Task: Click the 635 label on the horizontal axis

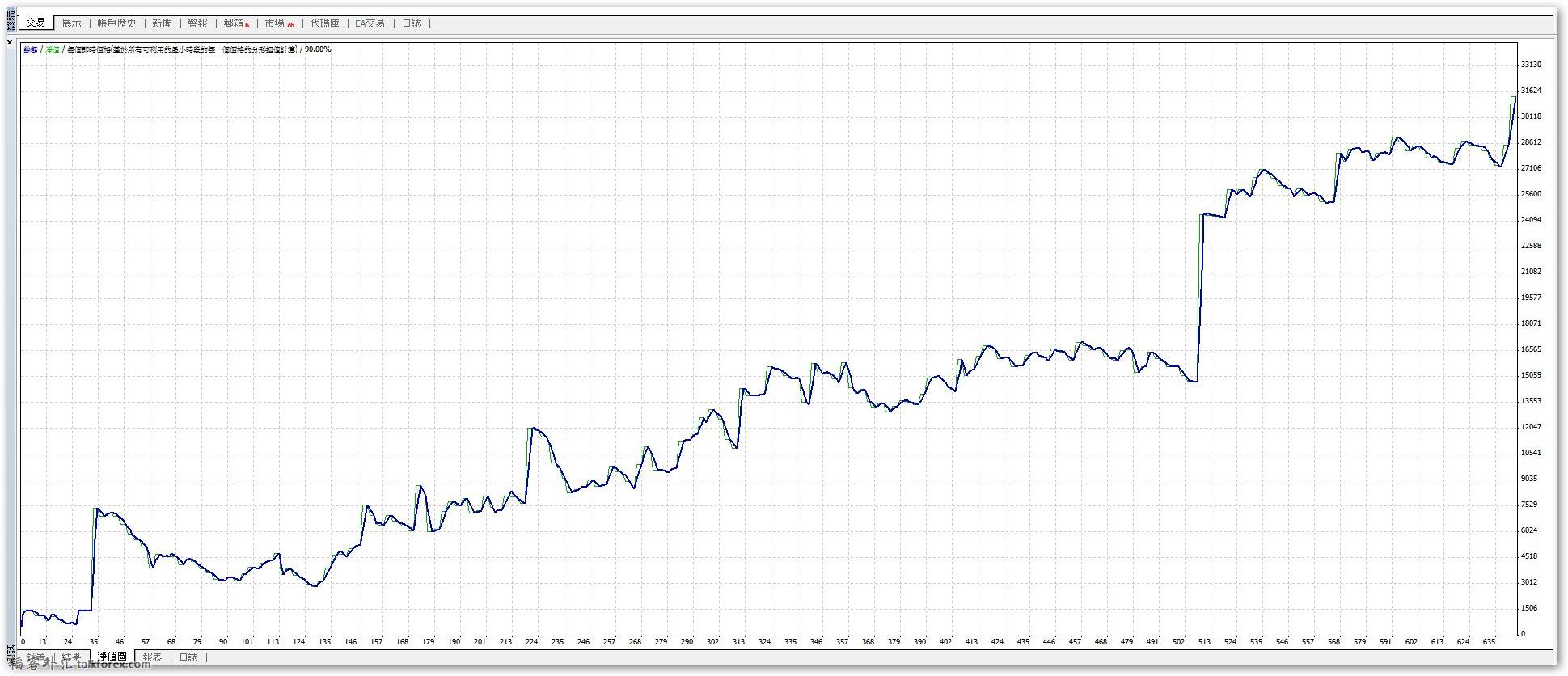Action: click(x=1489, y=642)
